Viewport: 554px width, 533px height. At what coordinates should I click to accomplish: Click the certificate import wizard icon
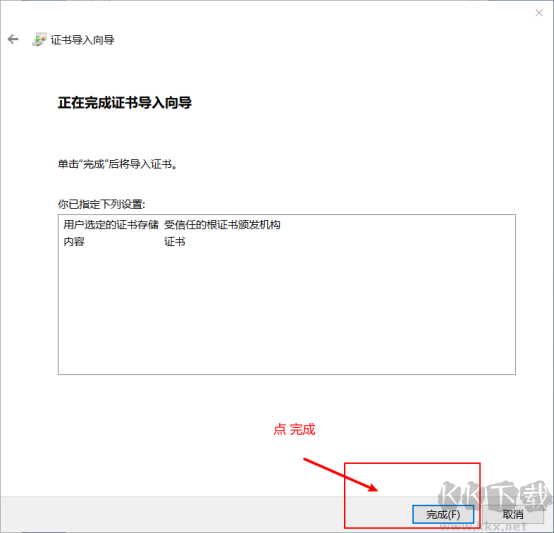(x=39, y=40)
